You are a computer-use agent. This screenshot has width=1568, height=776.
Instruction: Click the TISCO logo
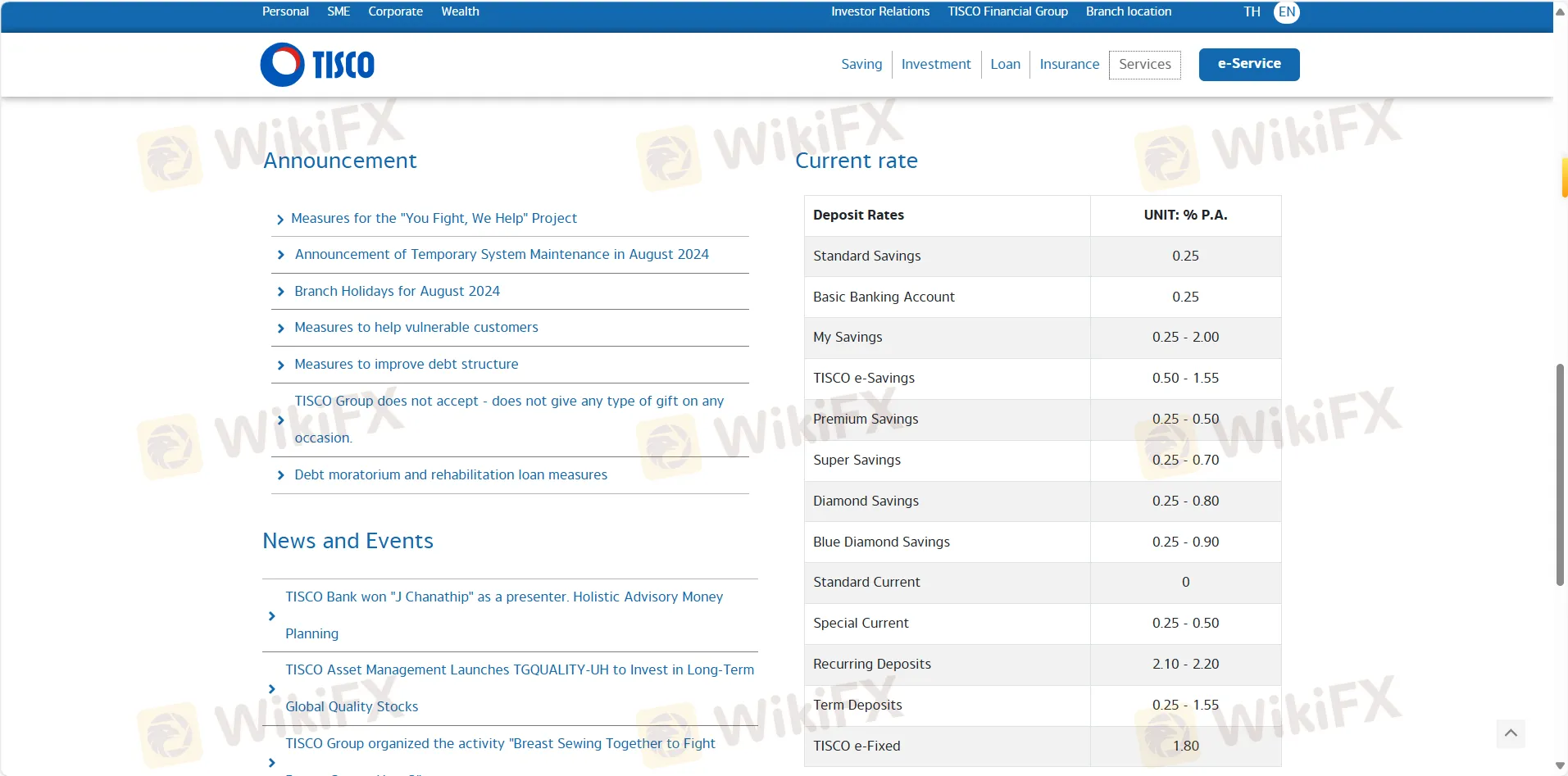point(317,64)
